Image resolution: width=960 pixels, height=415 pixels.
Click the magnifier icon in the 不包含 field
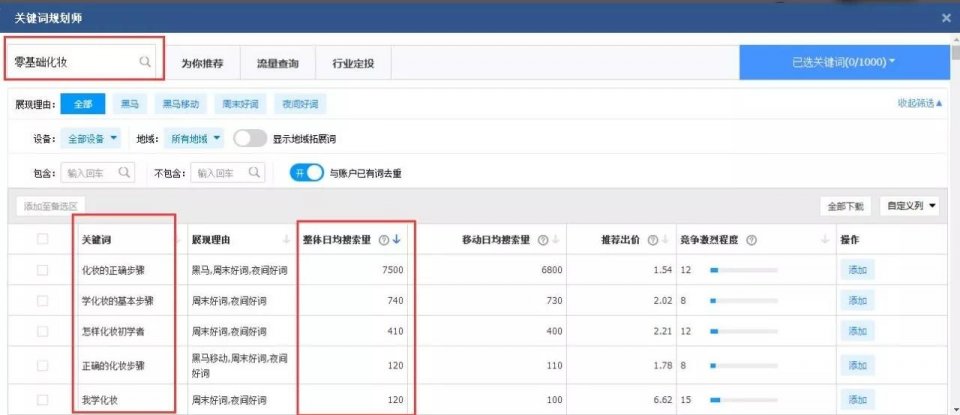255,172
